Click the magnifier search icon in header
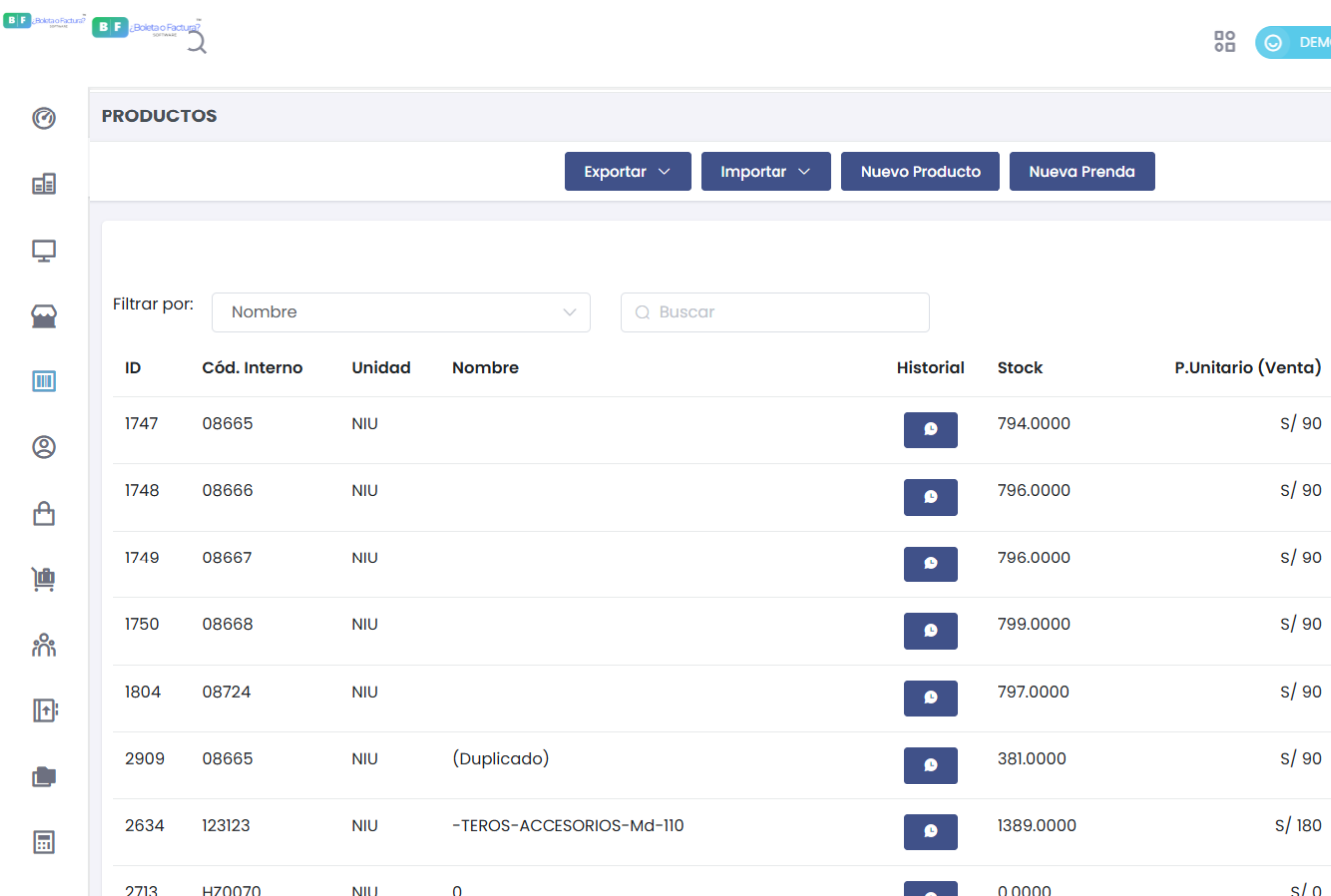The height and width of the screenshot is (896, 1331). coord(197,43)
